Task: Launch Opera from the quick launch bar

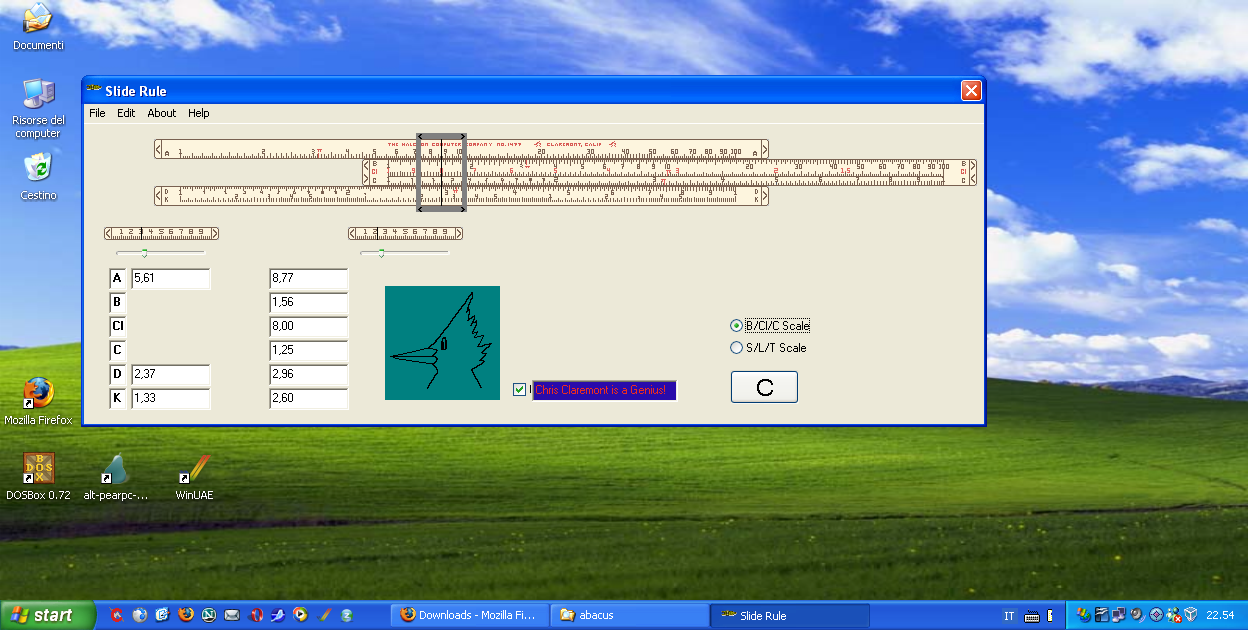Action: [x=256, y=615]
